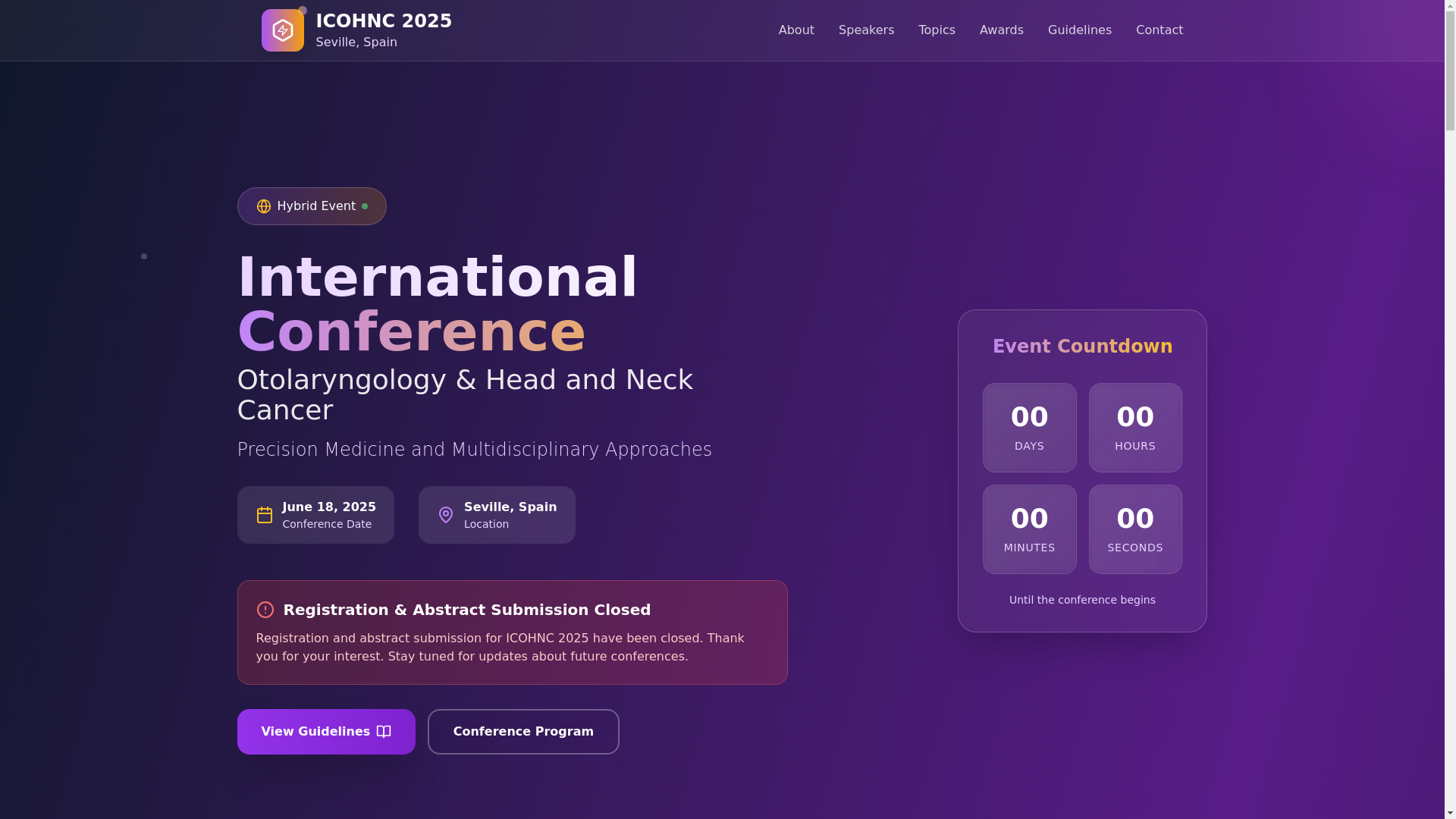Click the 'International' headline word
1456x819 pixels.
point(438,278)
